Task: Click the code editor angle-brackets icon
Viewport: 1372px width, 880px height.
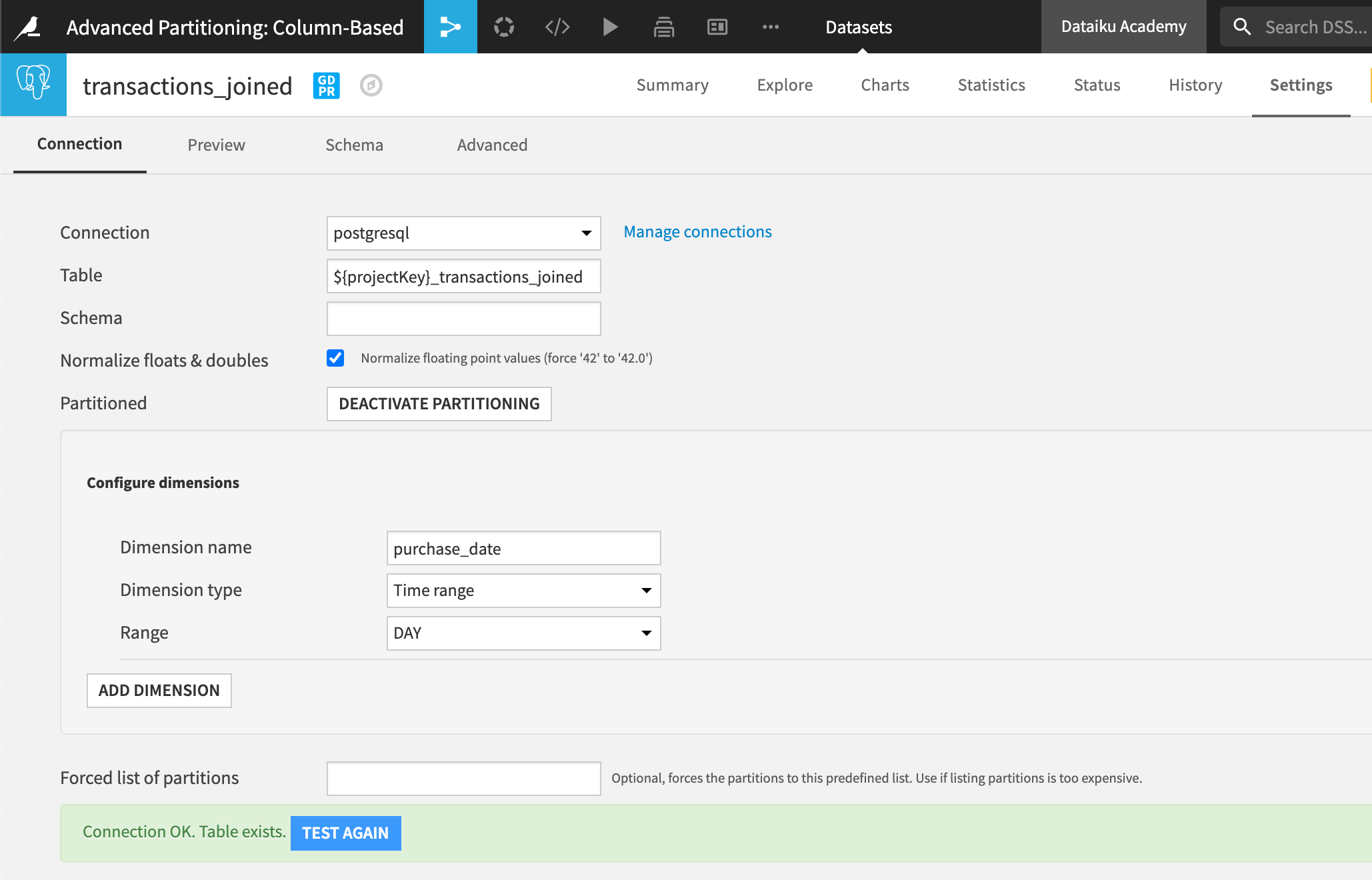Action: point(556,27)
